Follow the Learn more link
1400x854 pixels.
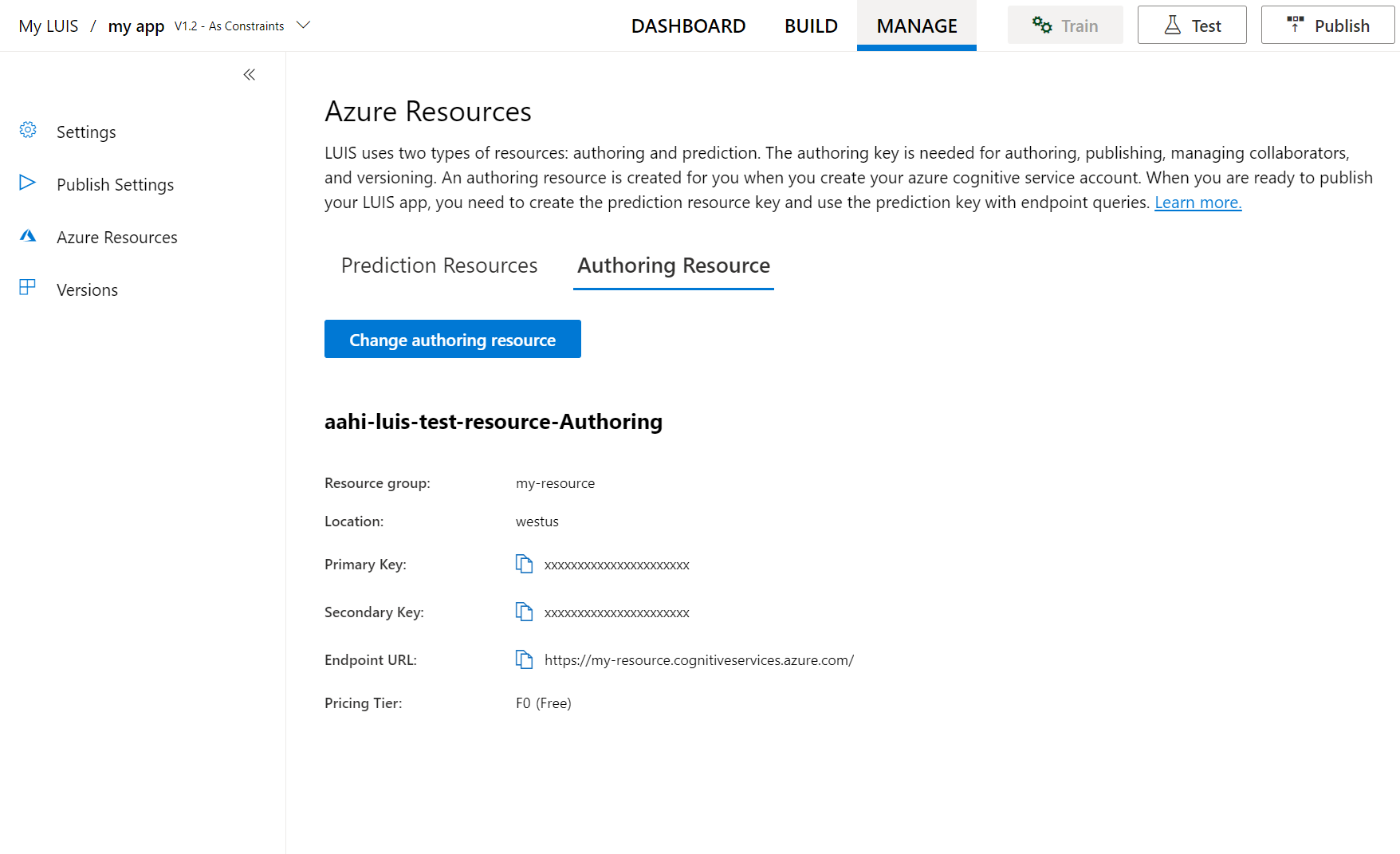(1197, 203)
